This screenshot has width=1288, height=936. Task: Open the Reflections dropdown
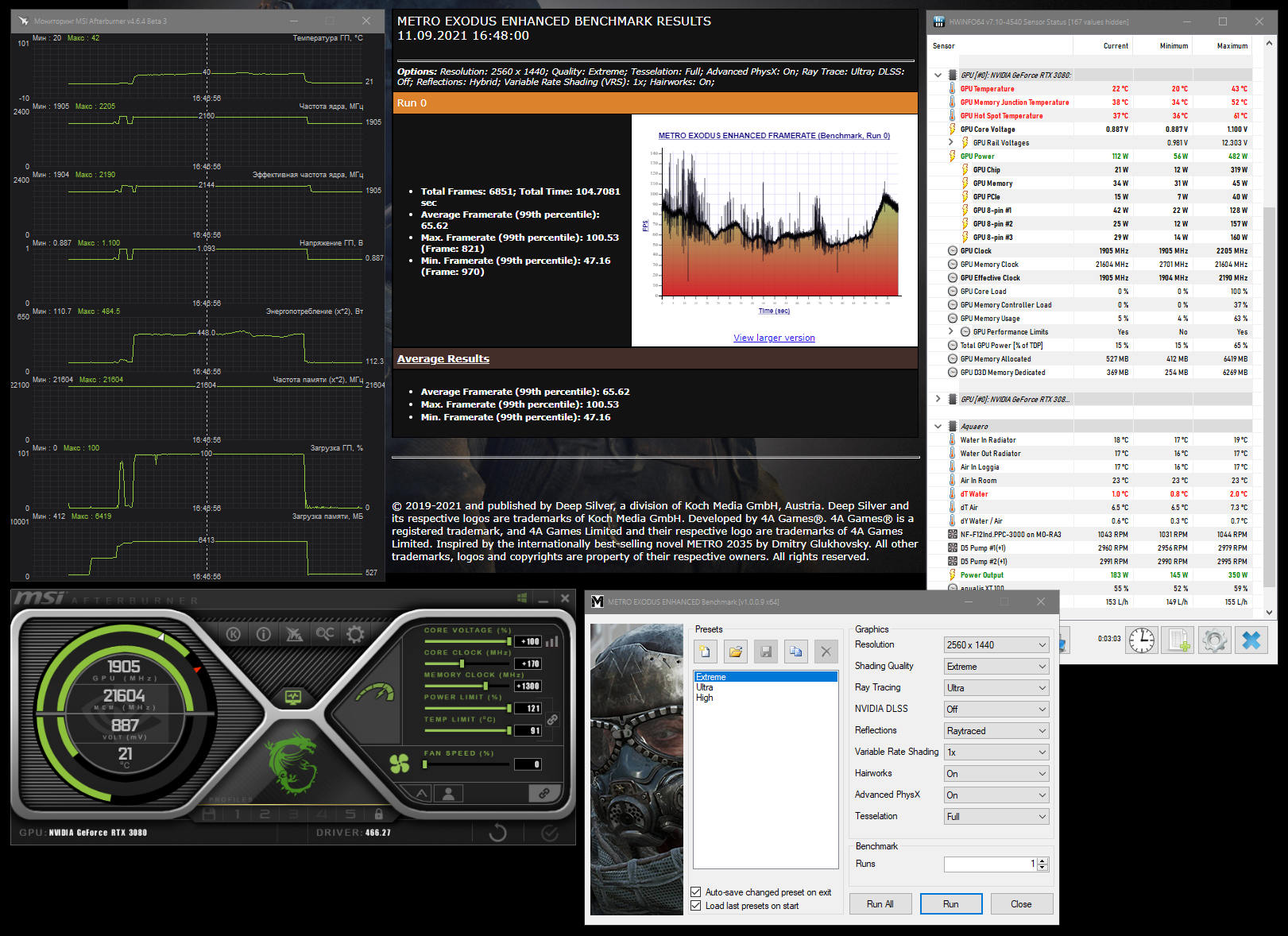click(997, 730)
